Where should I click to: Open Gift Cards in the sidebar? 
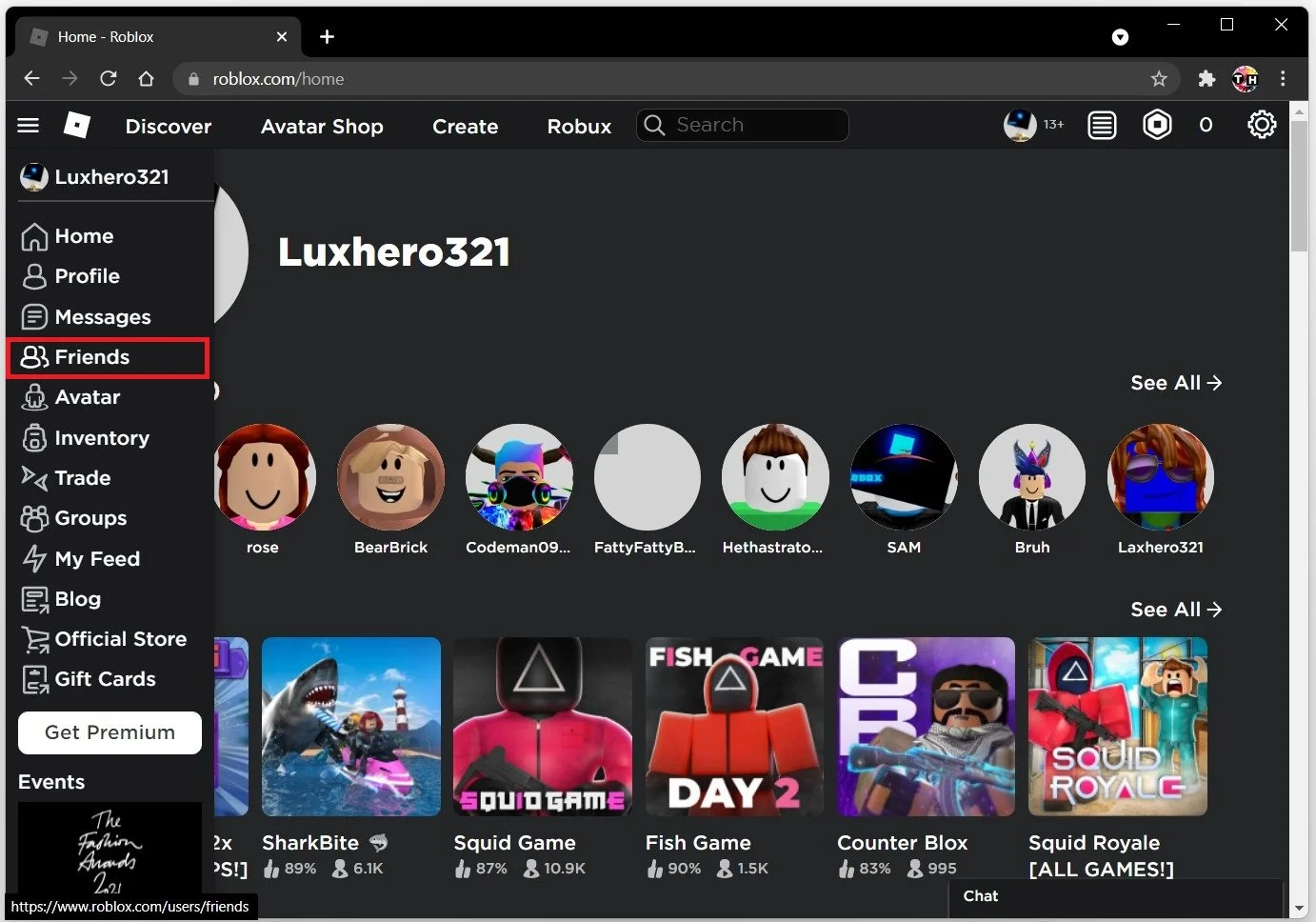click(x=88, y=679)
